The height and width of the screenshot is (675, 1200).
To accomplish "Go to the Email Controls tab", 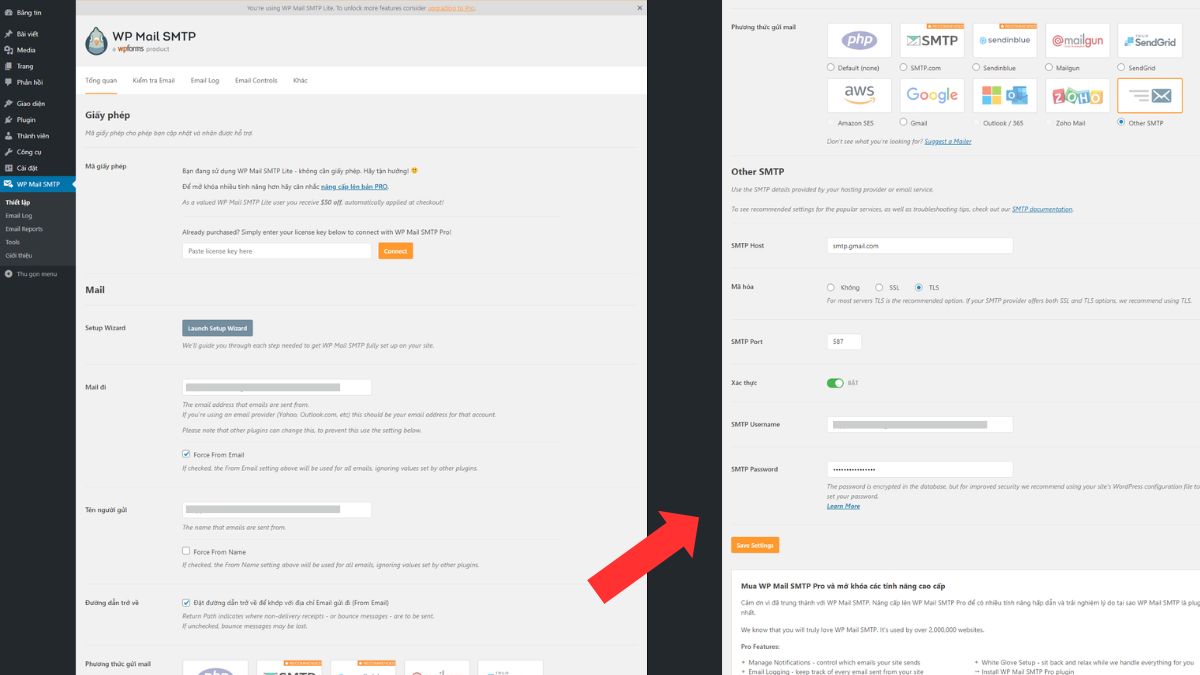I will (256, 80).
